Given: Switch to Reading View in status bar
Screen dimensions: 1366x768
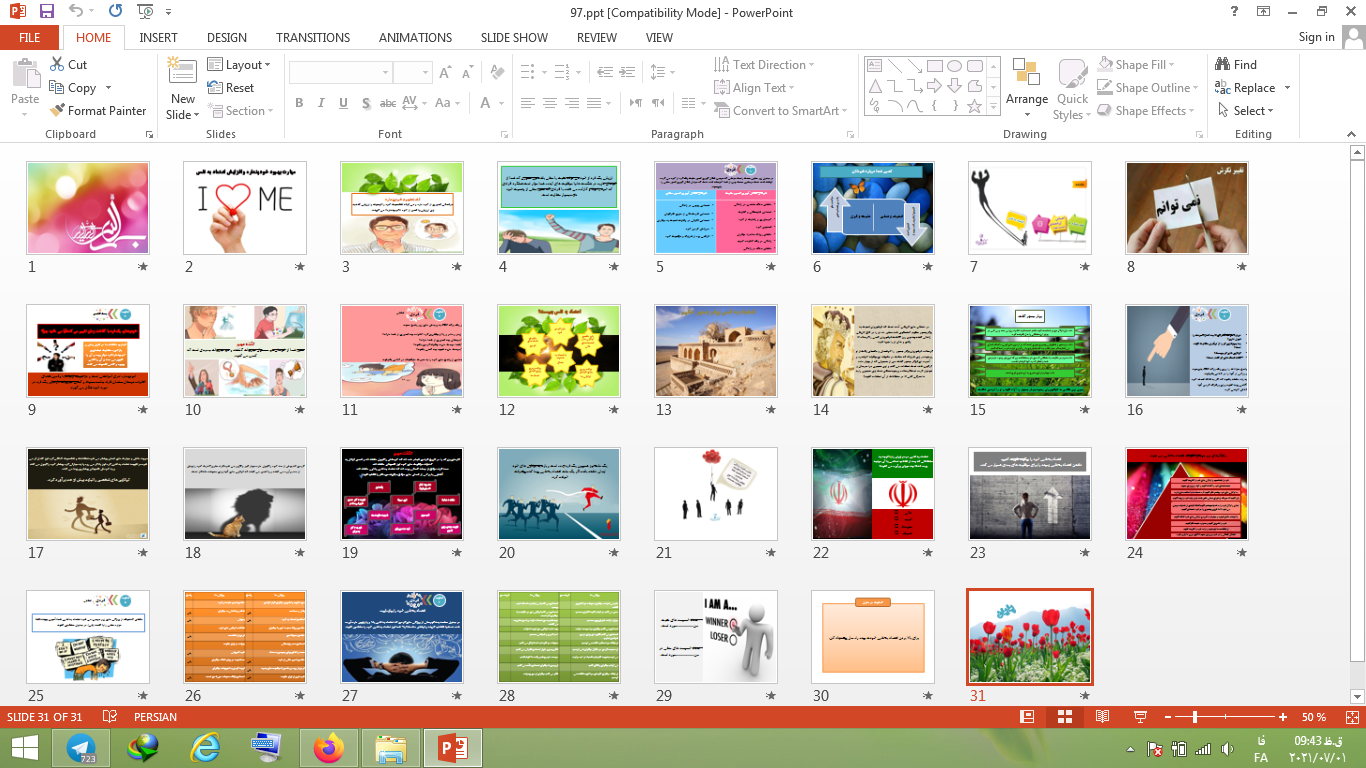Looking at the screenshot, I should pos(1102,717).
